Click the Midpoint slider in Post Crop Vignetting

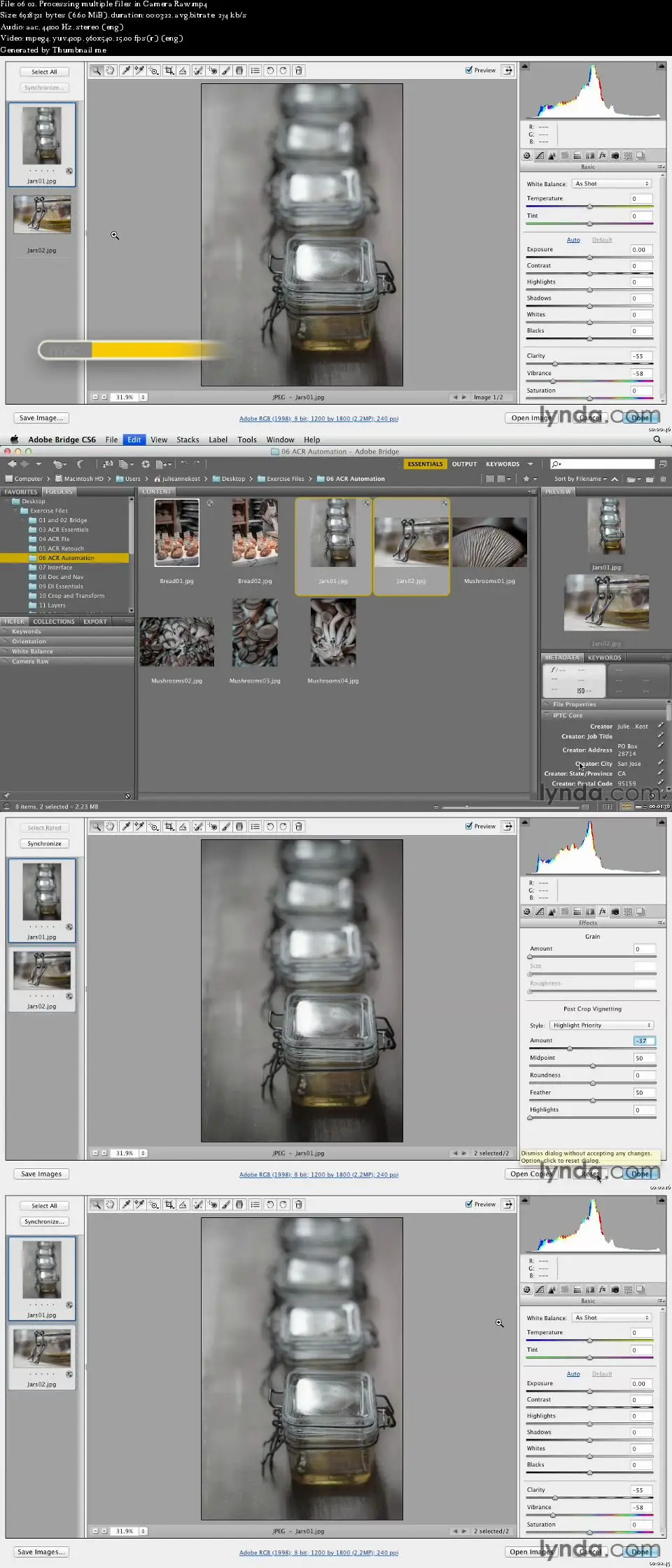592,1065
